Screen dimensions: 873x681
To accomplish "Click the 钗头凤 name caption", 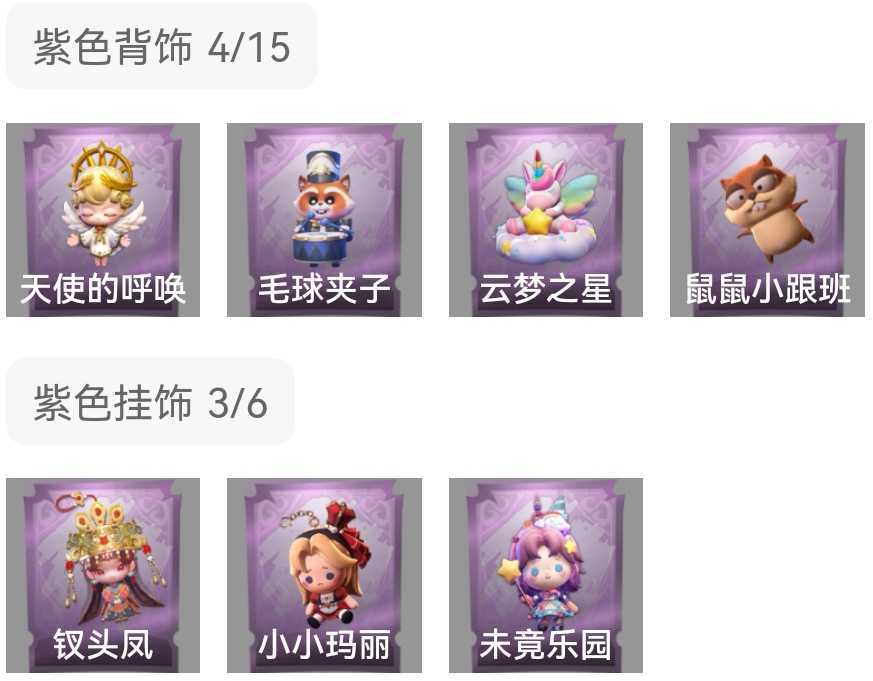I will click(103, 644).
